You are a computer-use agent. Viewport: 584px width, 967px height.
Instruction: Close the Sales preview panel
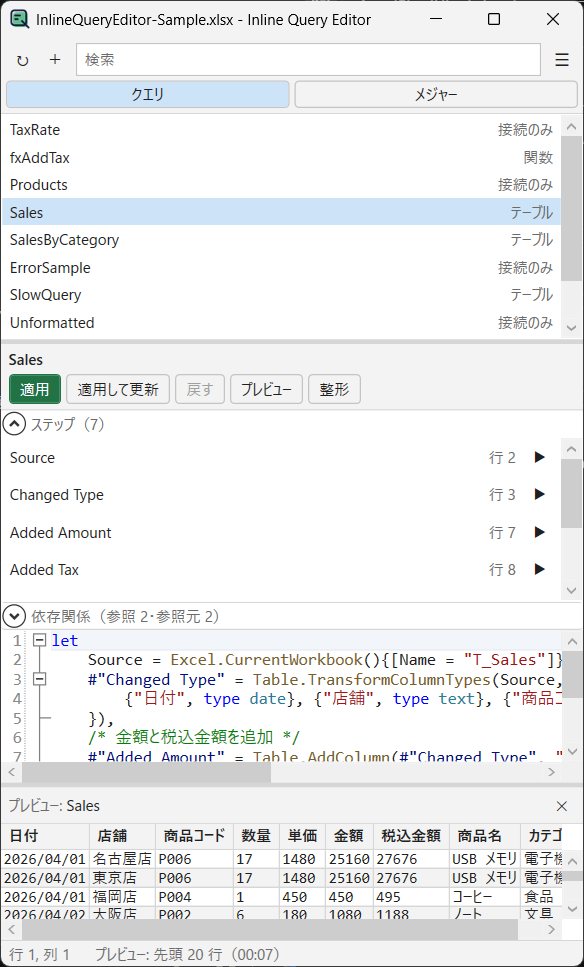pyautogui.click(x=562, y=806)
